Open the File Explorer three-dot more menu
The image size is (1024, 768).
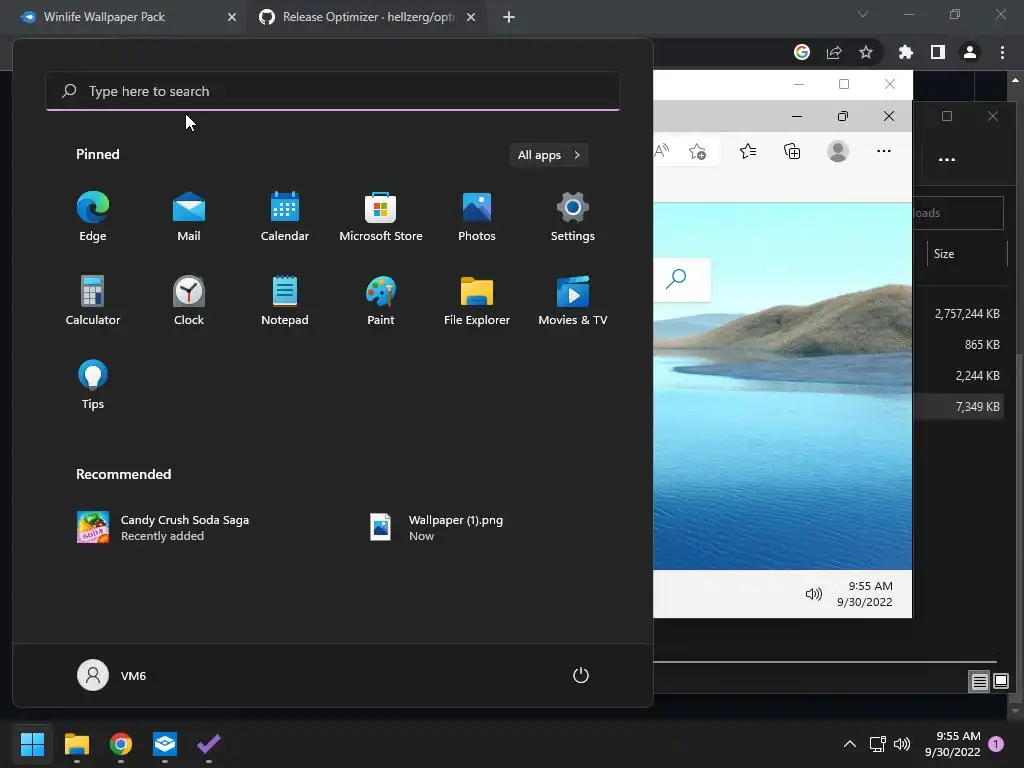947,159
